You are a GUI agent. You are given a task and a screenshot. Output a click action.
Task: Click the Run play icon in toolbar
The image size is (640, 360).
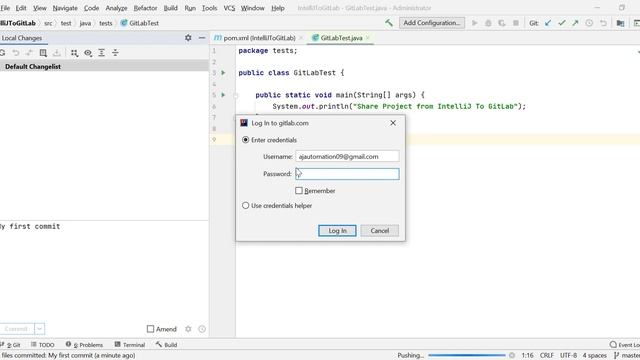[x=474, y=23]
